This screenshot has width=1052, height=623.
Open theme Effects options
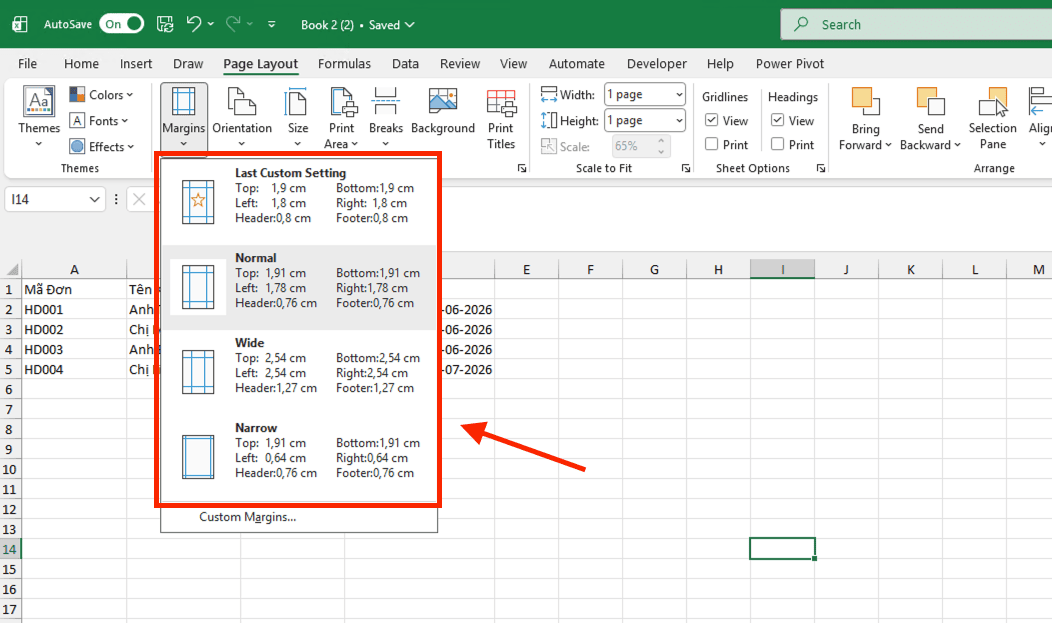pyautogui.click(x=102, y=146)
